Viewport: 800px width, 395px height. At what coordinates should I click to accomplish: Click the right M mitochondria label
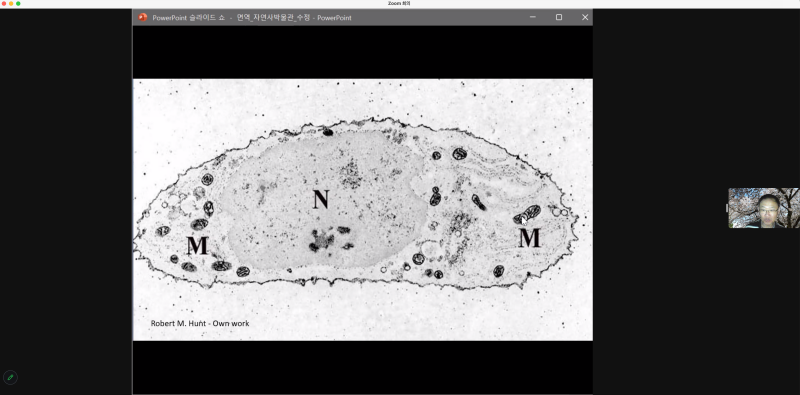(529, 238)
